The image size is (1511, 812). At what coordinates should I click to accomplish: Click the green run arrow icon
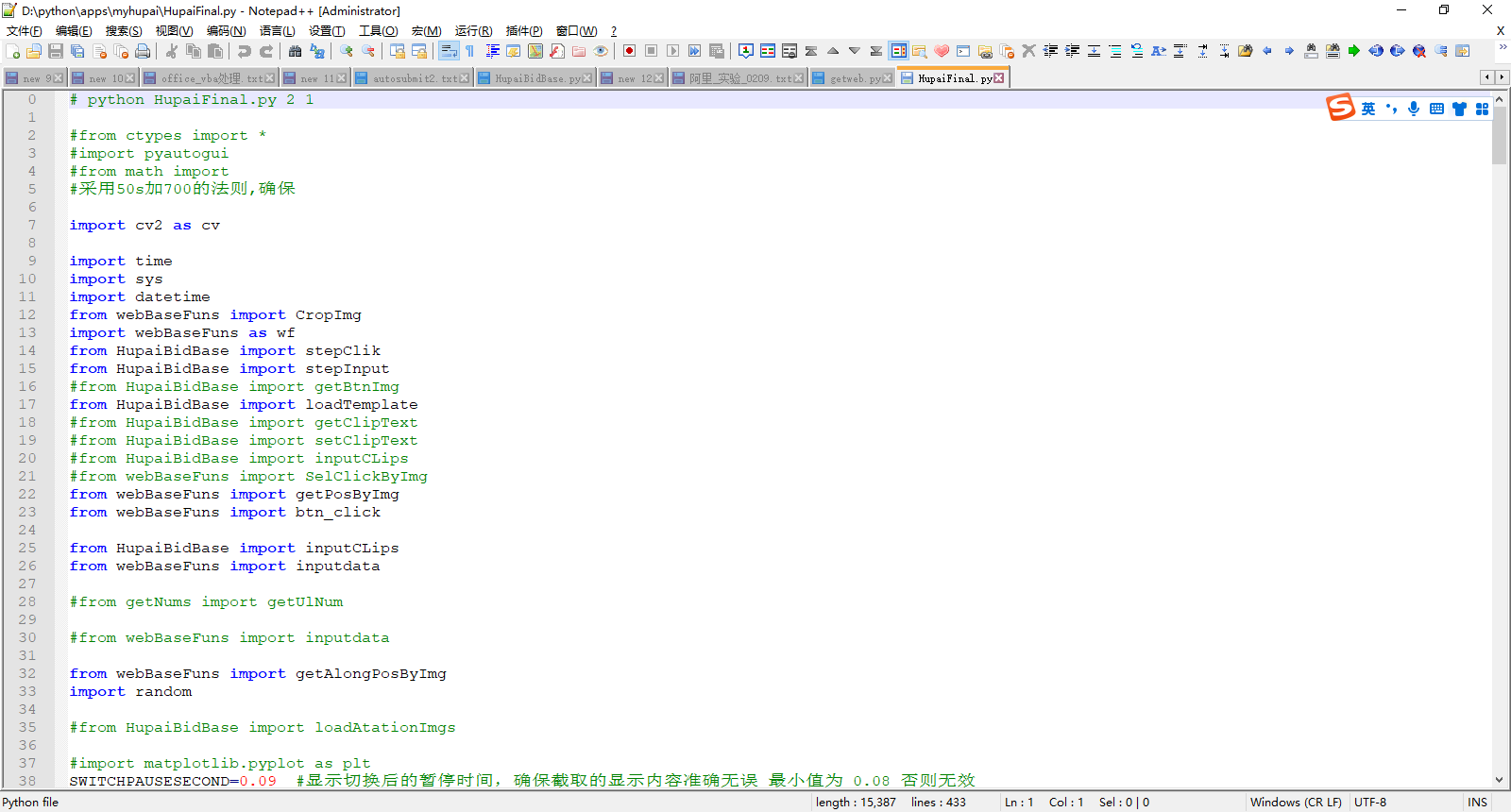[x=1354, y=51]
